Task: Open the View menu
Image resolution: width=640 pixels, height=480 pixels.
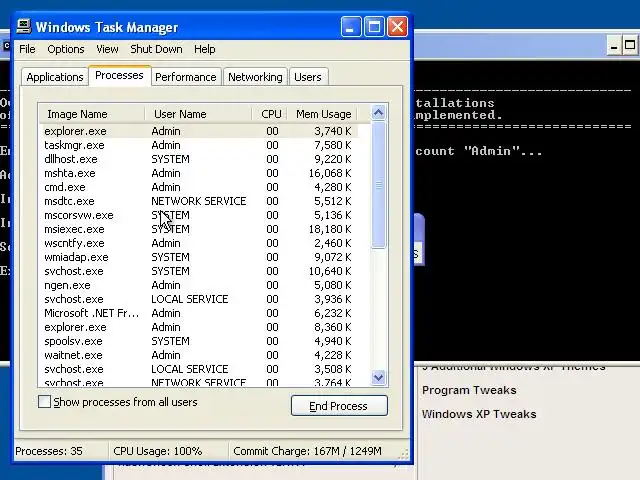Action: tap(107, 49)
